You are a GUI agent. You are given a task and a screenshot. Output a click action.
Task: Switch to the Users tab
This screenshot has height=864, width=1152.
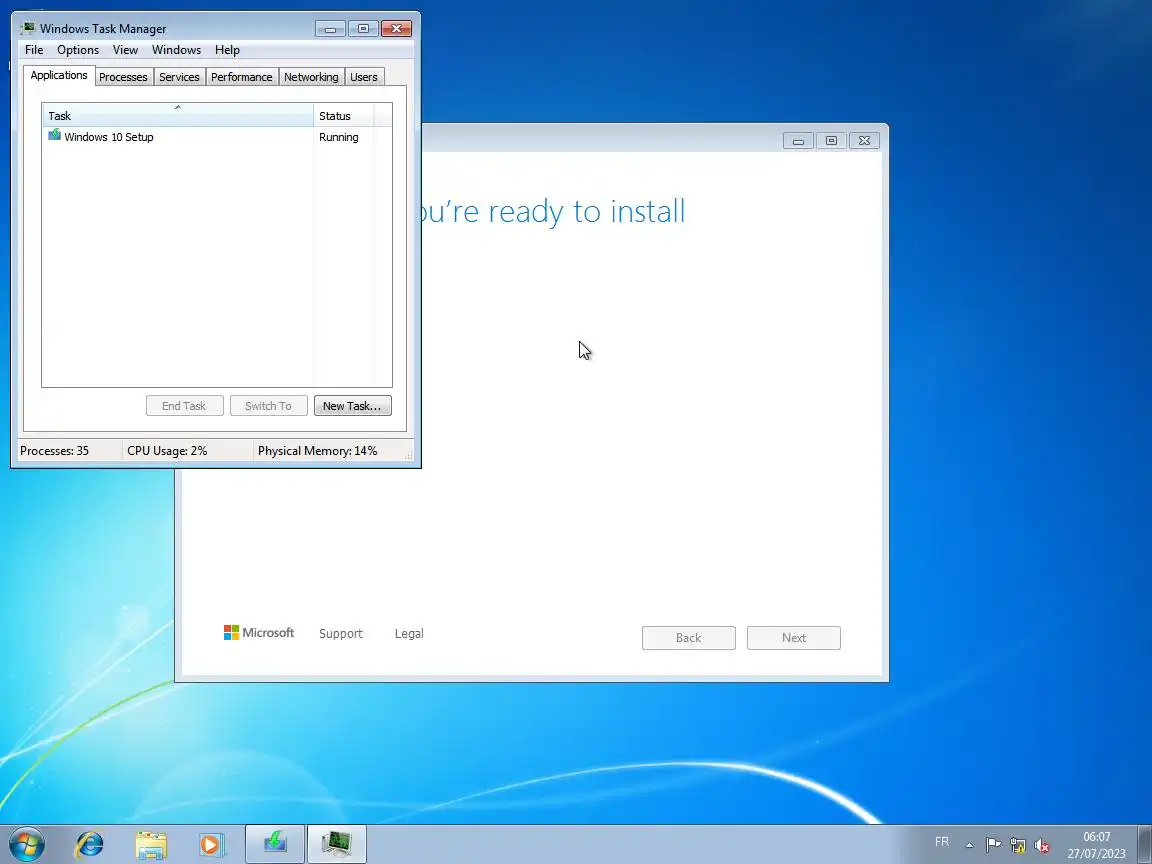point(364,76)
